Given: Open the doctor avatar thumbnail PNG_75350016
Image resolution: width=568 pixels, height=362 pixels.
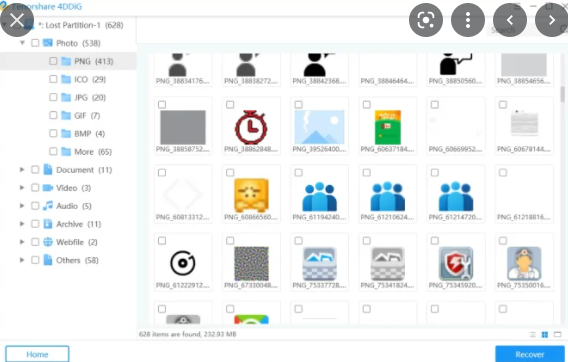Looking at the screenshot, I should tap(524, 263).
